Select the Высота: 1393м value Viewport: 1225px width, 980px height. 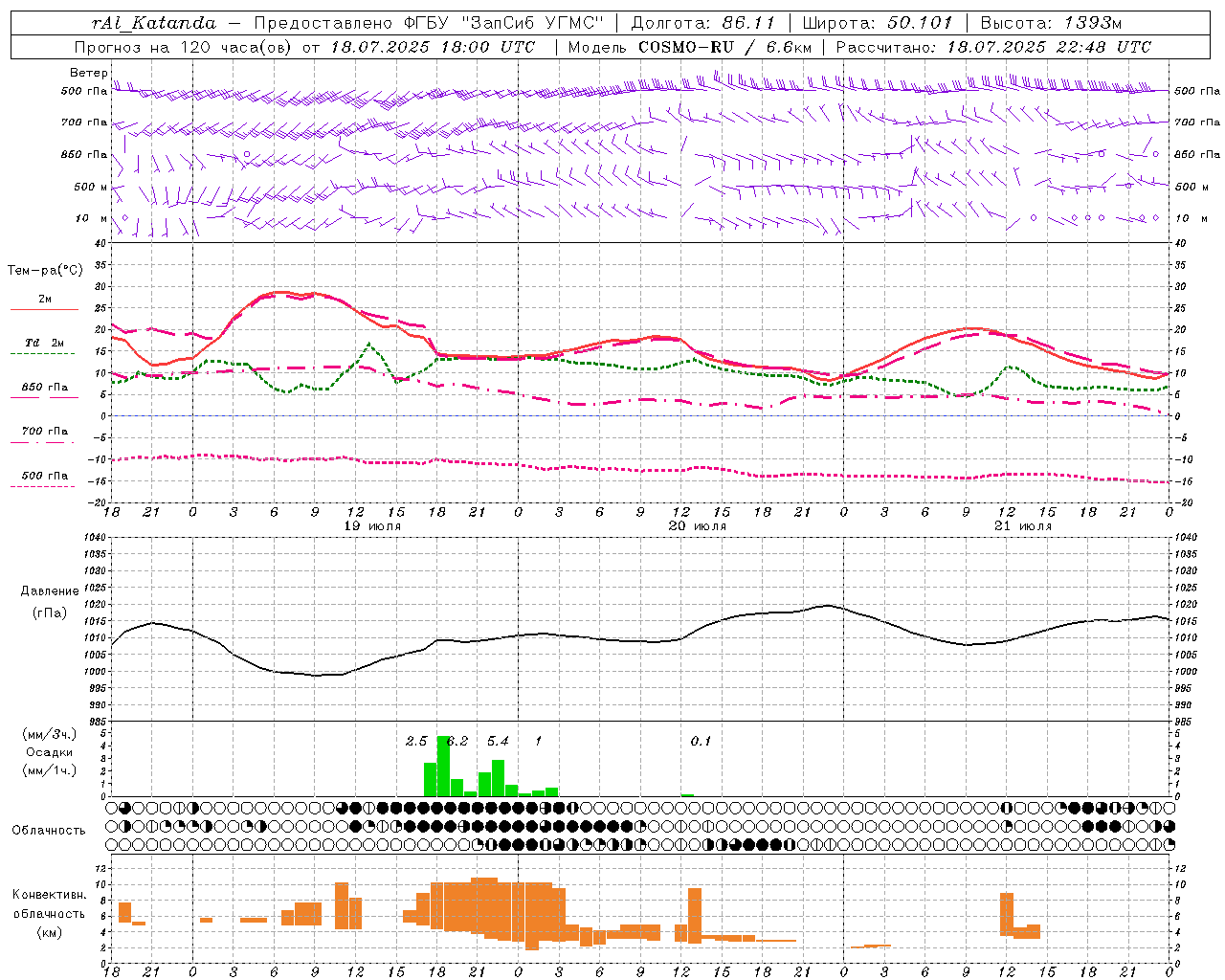1051,23
